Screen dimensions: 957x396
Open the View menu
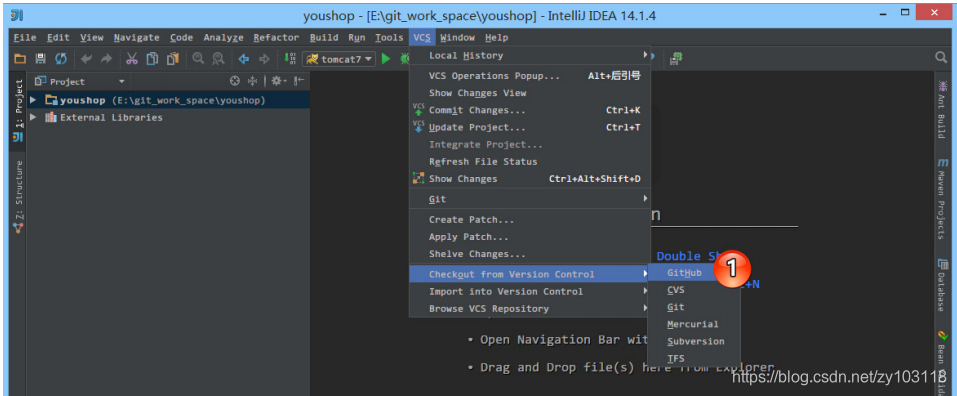coord(92,38)
